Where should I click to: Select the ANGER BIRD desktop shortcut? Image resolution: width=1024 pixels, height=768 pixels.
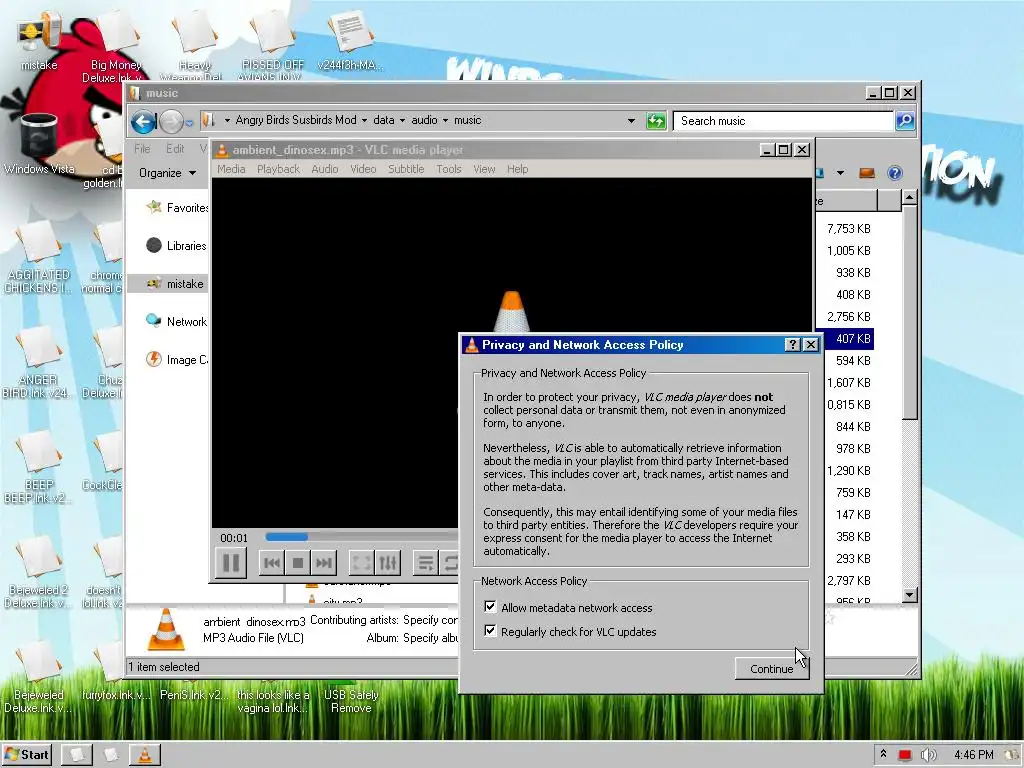(x=38, y=363)
